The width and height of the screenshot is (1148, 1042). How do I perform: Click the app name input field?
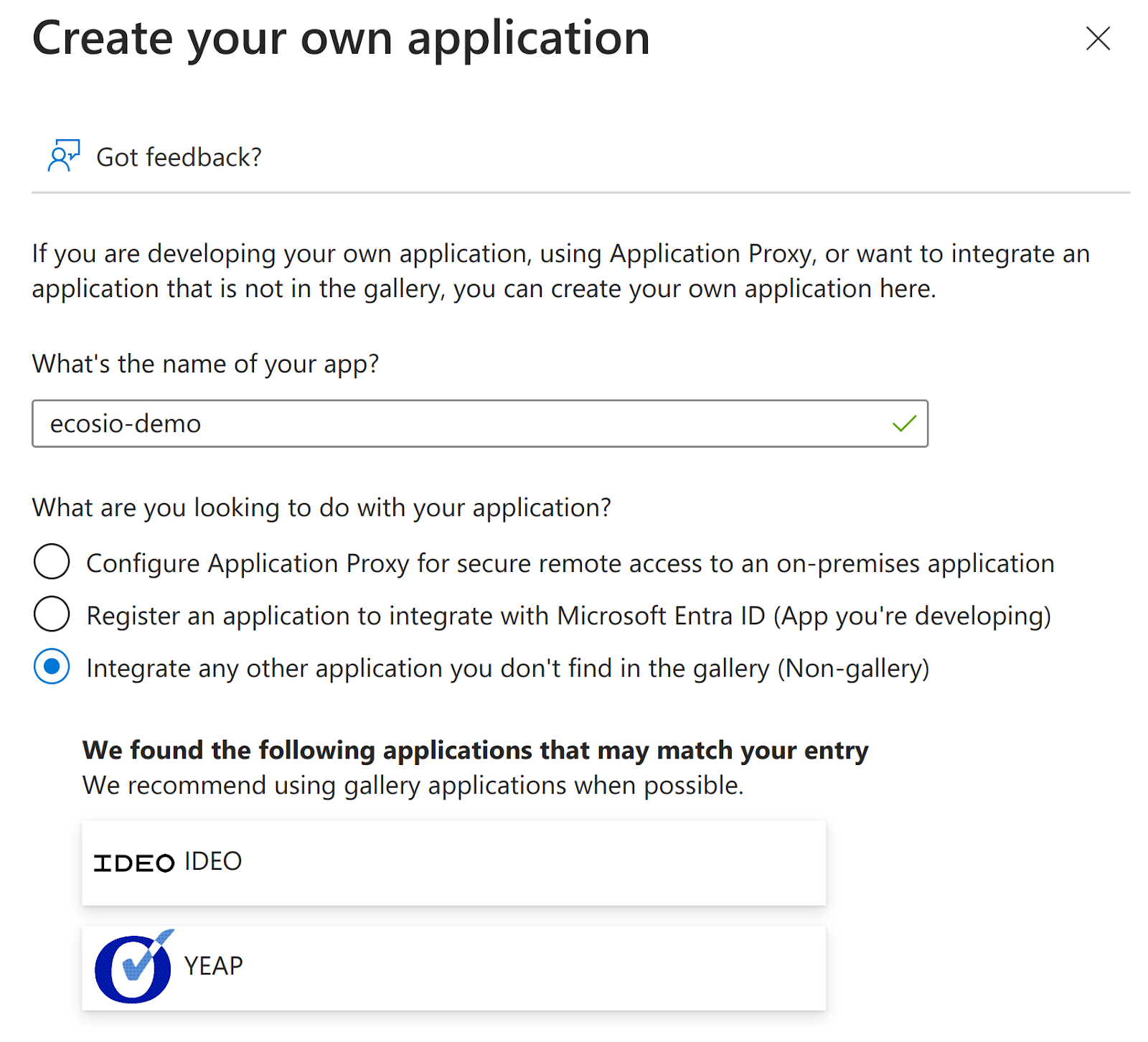point(480,423)
